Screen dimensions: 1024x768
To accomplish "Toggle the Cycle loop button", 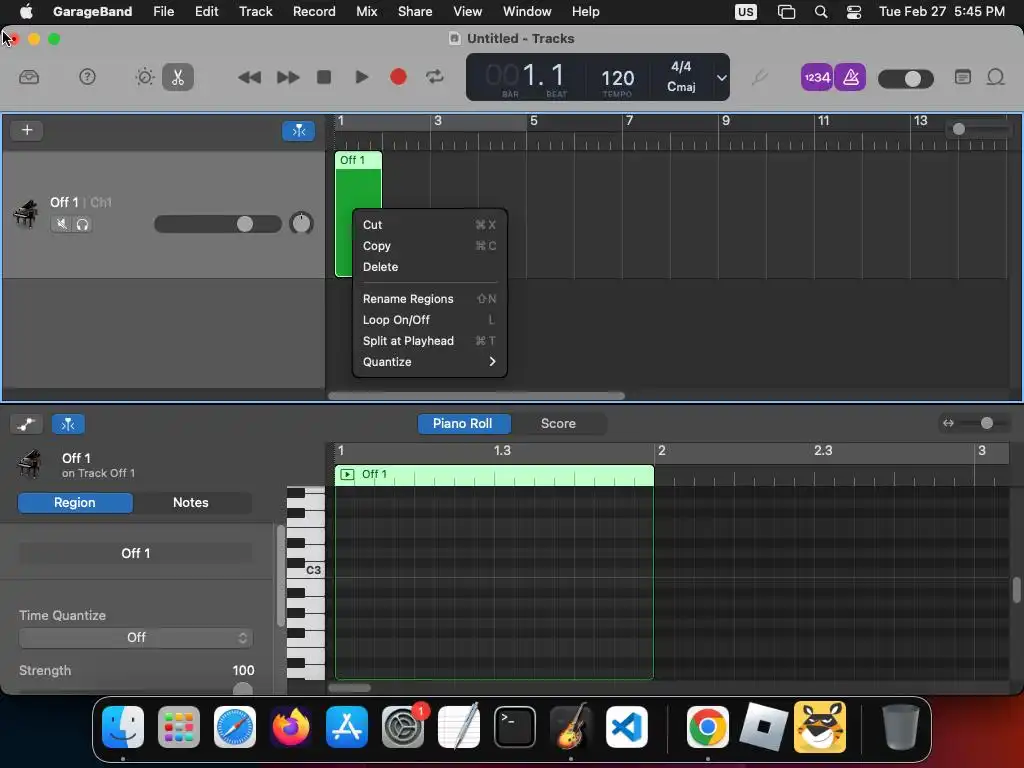I will click(x=435, y=77).
